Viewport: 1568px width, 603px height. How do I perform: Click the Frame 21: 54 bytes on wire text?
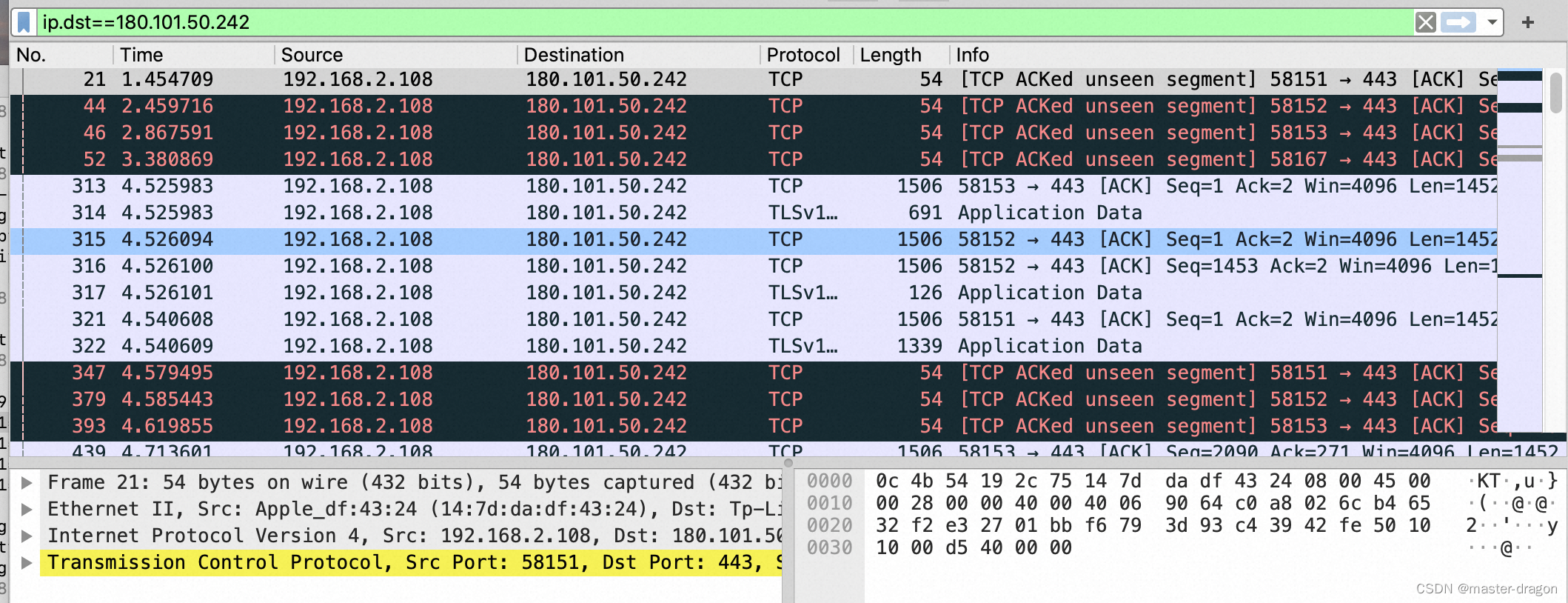tap(415, 483)
